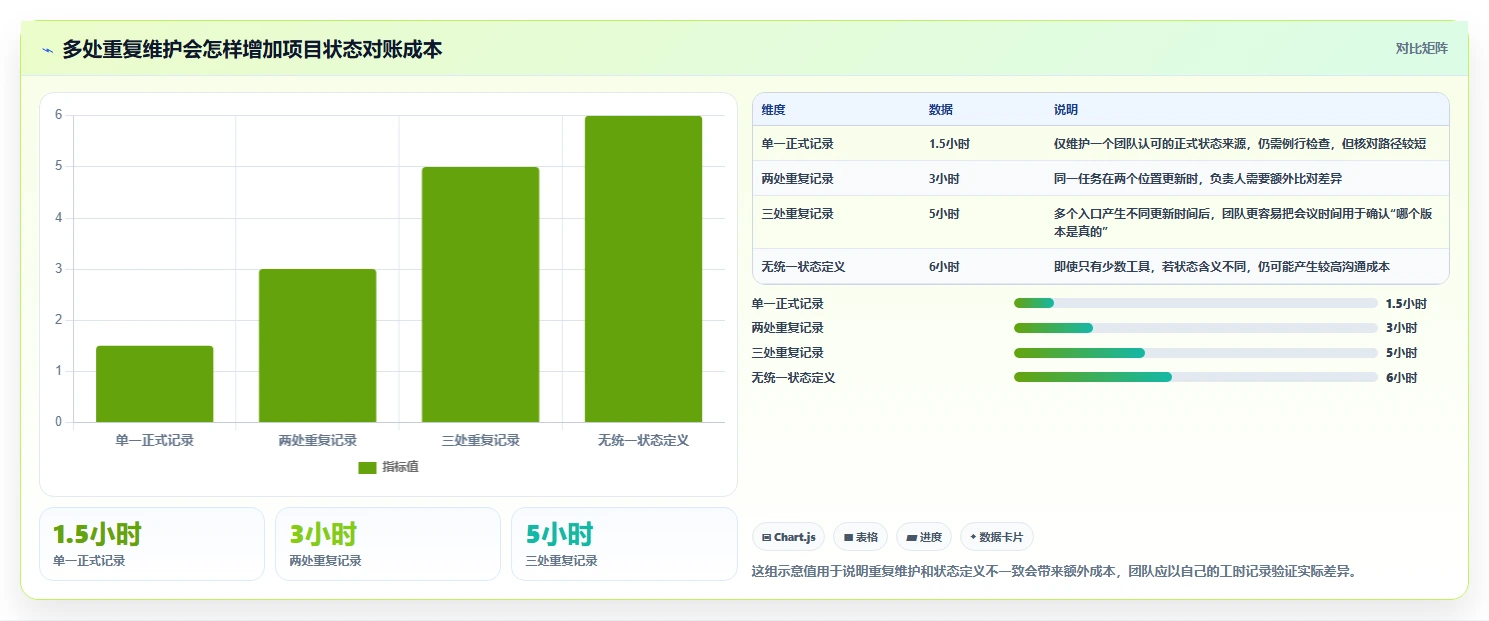The height and width of the screenshot is (621, 1489).
Task: Click the 数据卡片 chip
Action: tap(997, 537)
